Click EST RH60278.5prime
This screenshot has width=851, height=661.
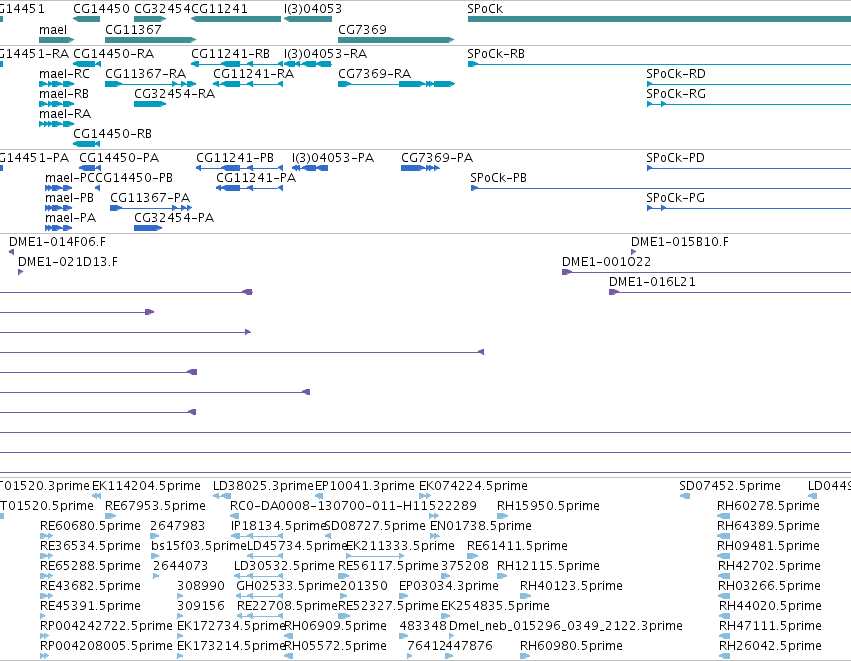click(x=768, y=506)
